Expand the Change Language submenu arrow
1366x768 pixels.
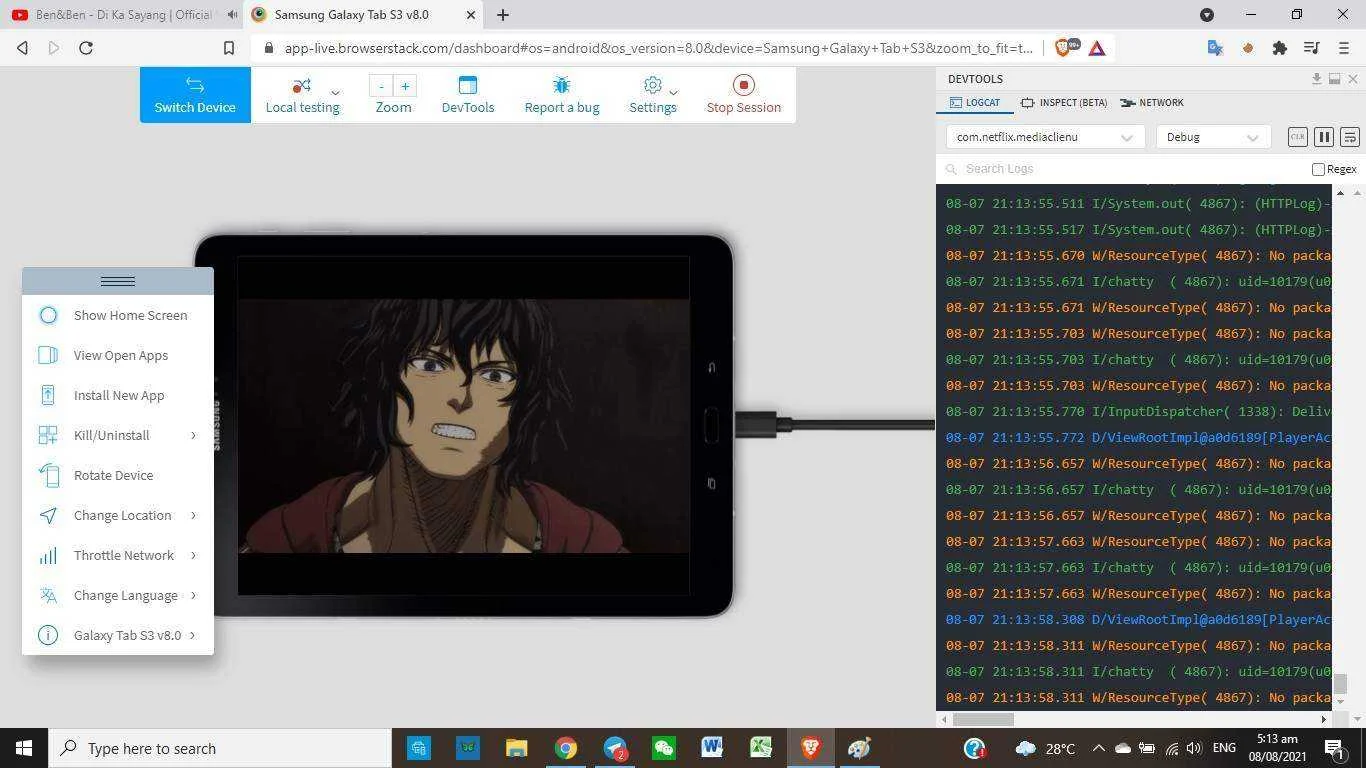[193, 595]
